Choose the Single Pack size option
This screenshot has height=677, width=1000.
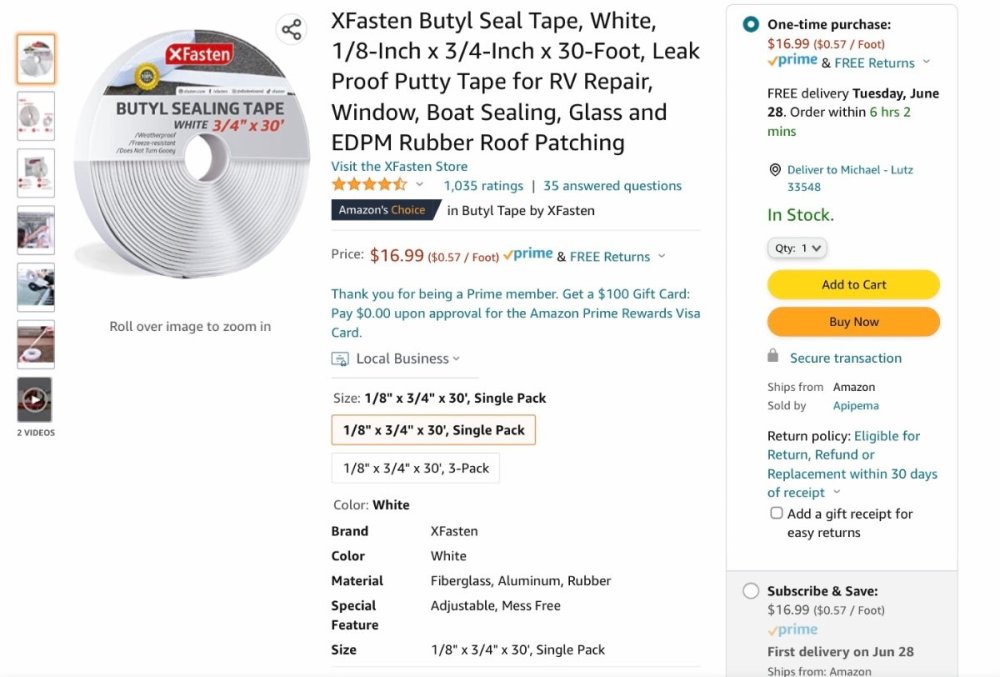point(433,430)
